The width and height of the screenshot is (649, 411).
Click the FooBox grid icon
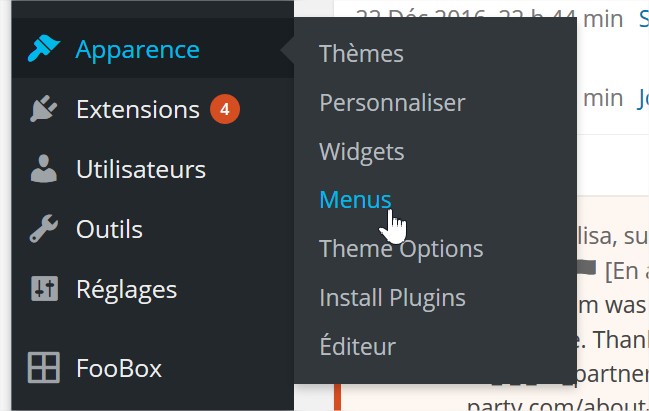pos(44,368)
